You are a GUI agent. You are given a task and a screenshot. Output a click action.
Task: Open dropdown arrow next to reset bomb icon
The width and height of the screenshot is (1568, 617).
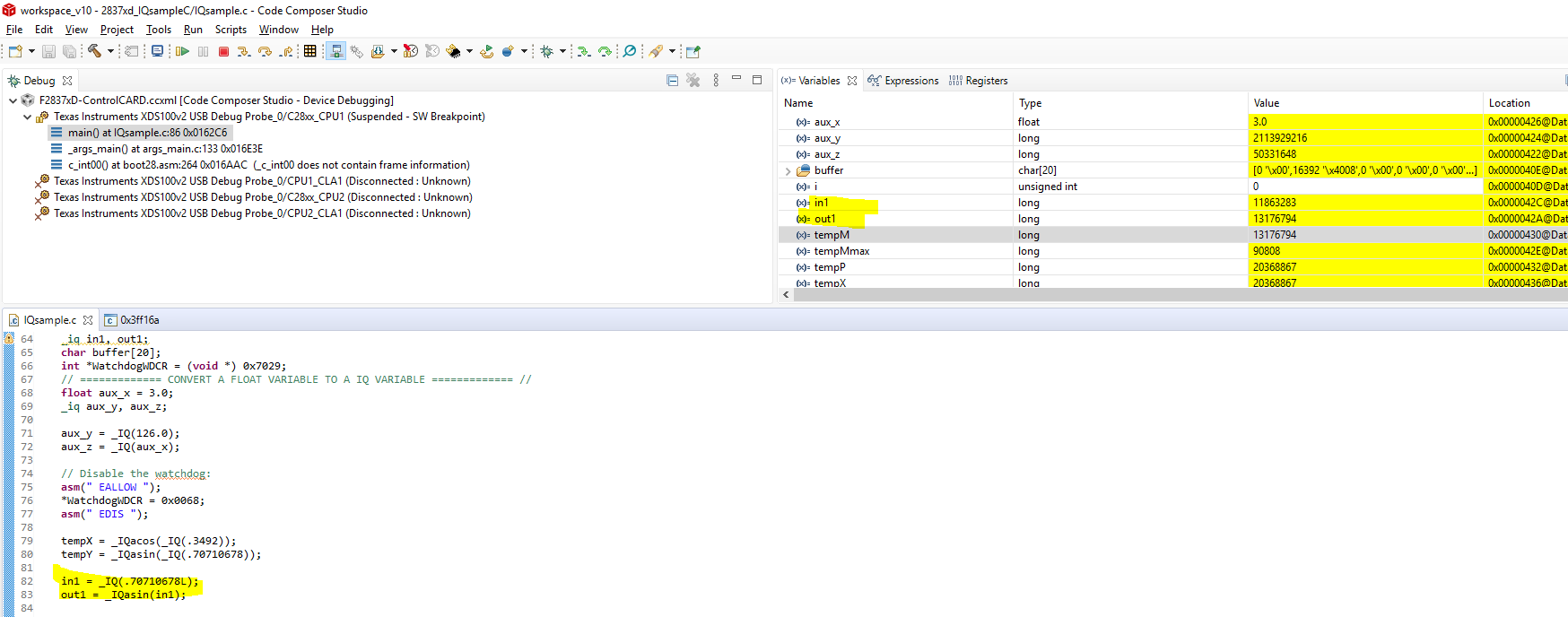click(524, 51)
